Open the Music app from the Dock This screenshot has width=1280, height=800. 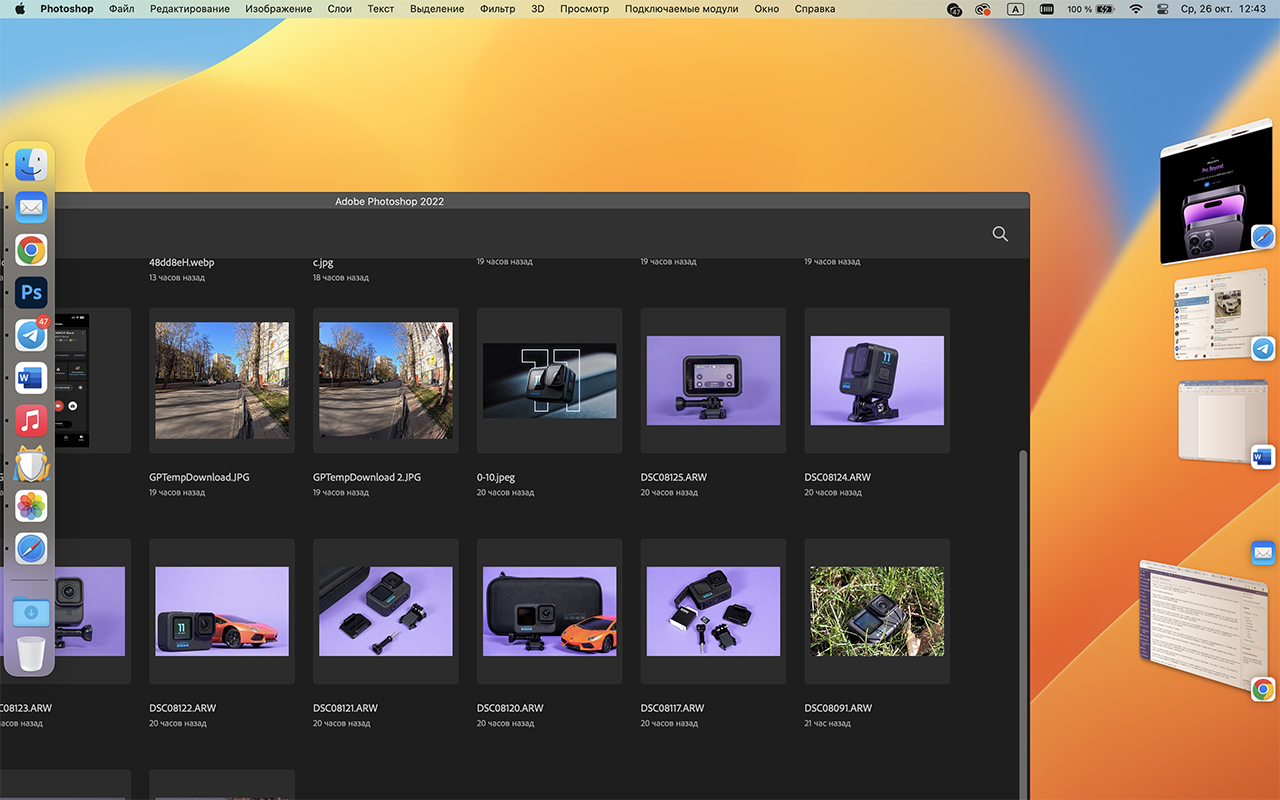click(x=32, y=420)
